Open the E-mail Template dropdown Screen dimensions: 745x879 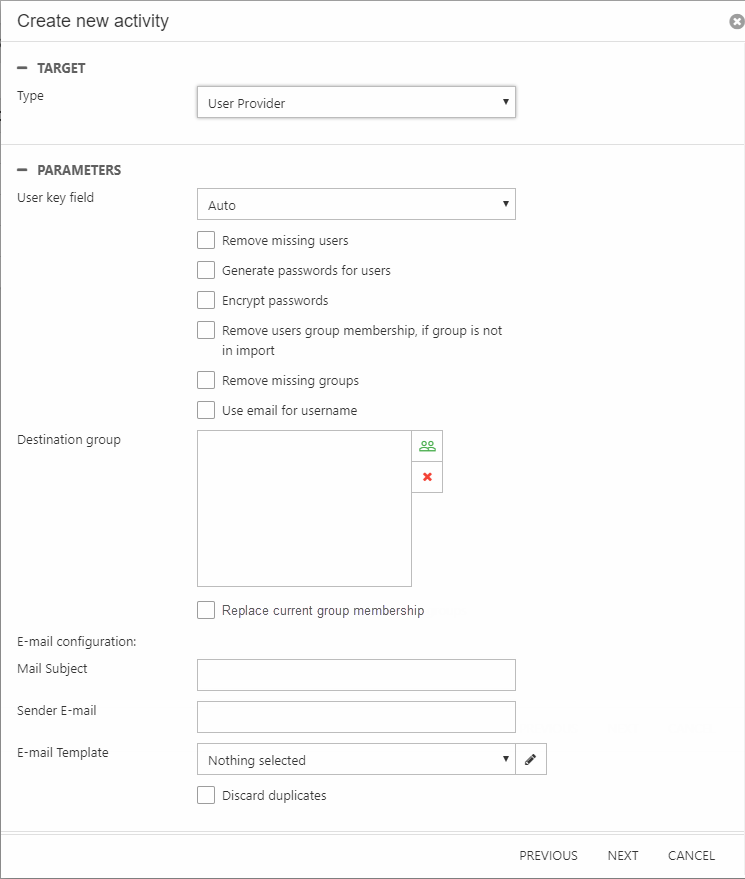[356, 760]
